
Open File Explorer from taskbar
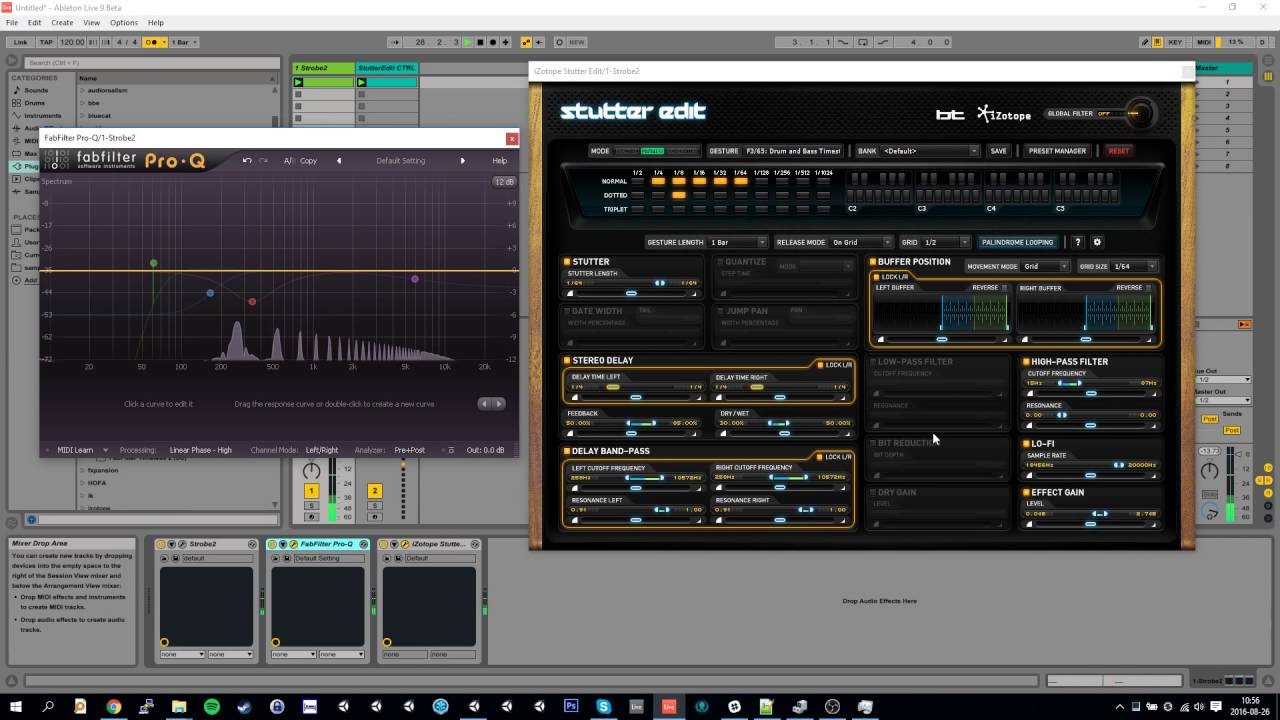(x=179, y=706)
